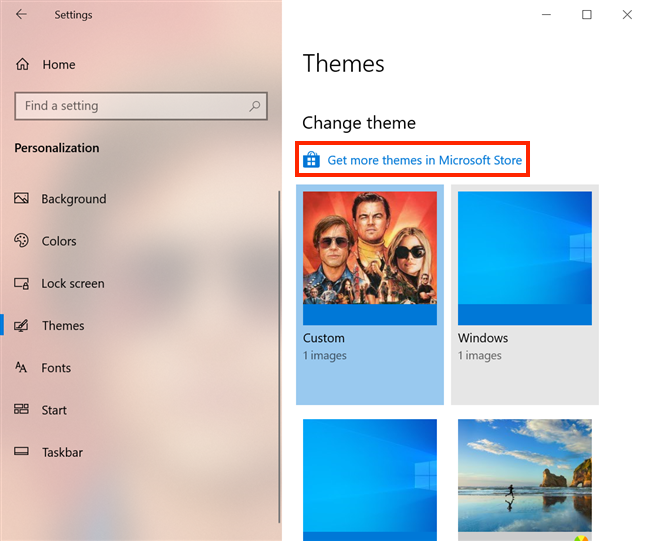Go to Home label in sidebar
Image resolution: width=648 pixels, height=541 pixels.
click(59, 64)
